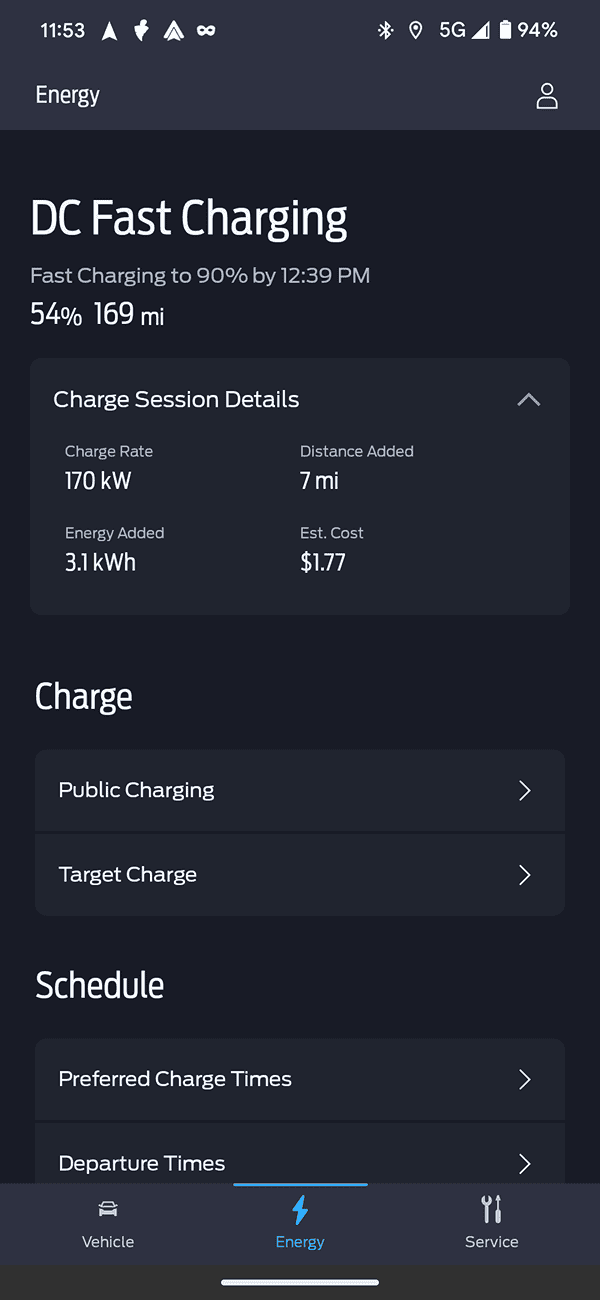600x1300 pixels.
Task: Open the Target Charge arrow
Action: tap(525, 875)
